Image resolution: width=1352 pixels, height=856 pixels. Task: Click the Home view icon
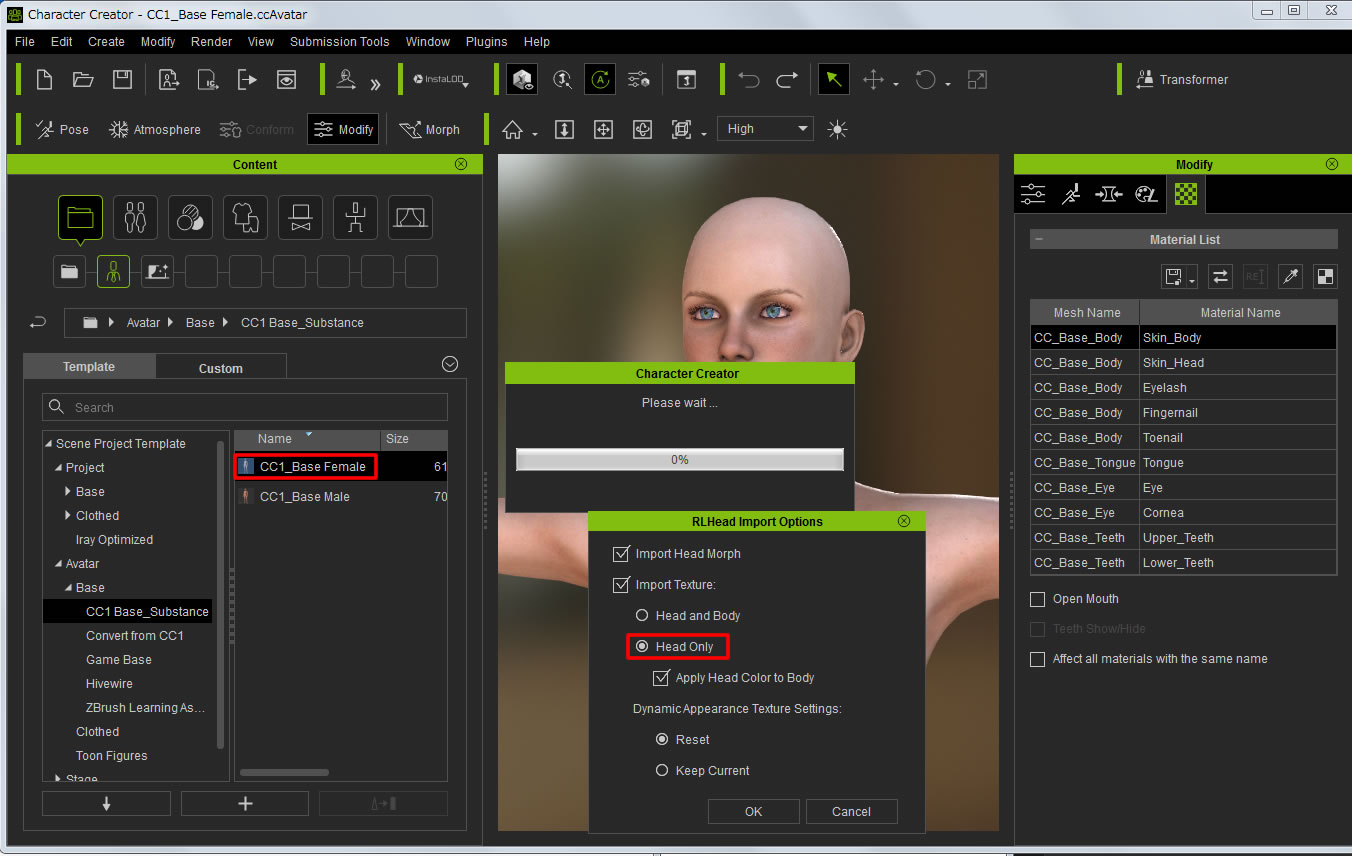513,130
